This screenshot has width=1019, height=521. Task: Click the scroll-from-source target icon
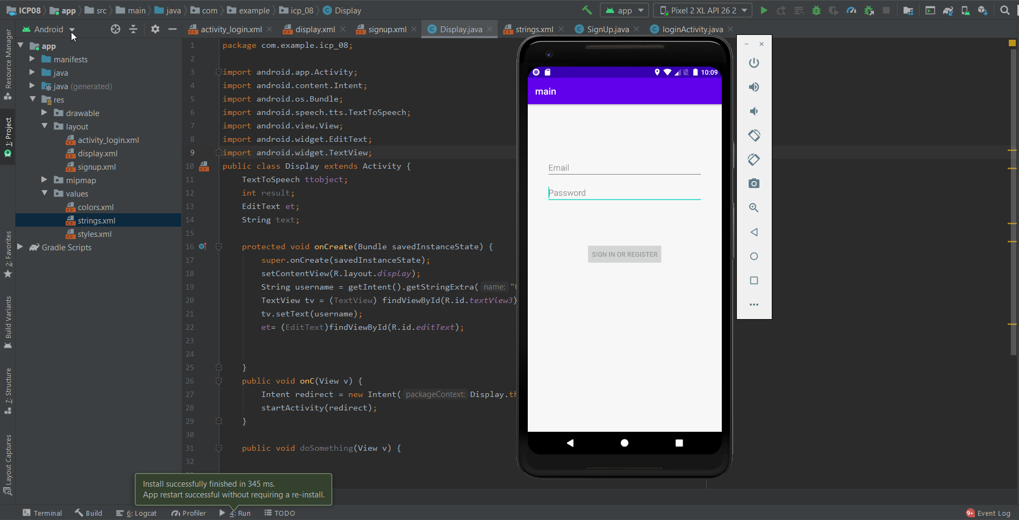(116, 29)
